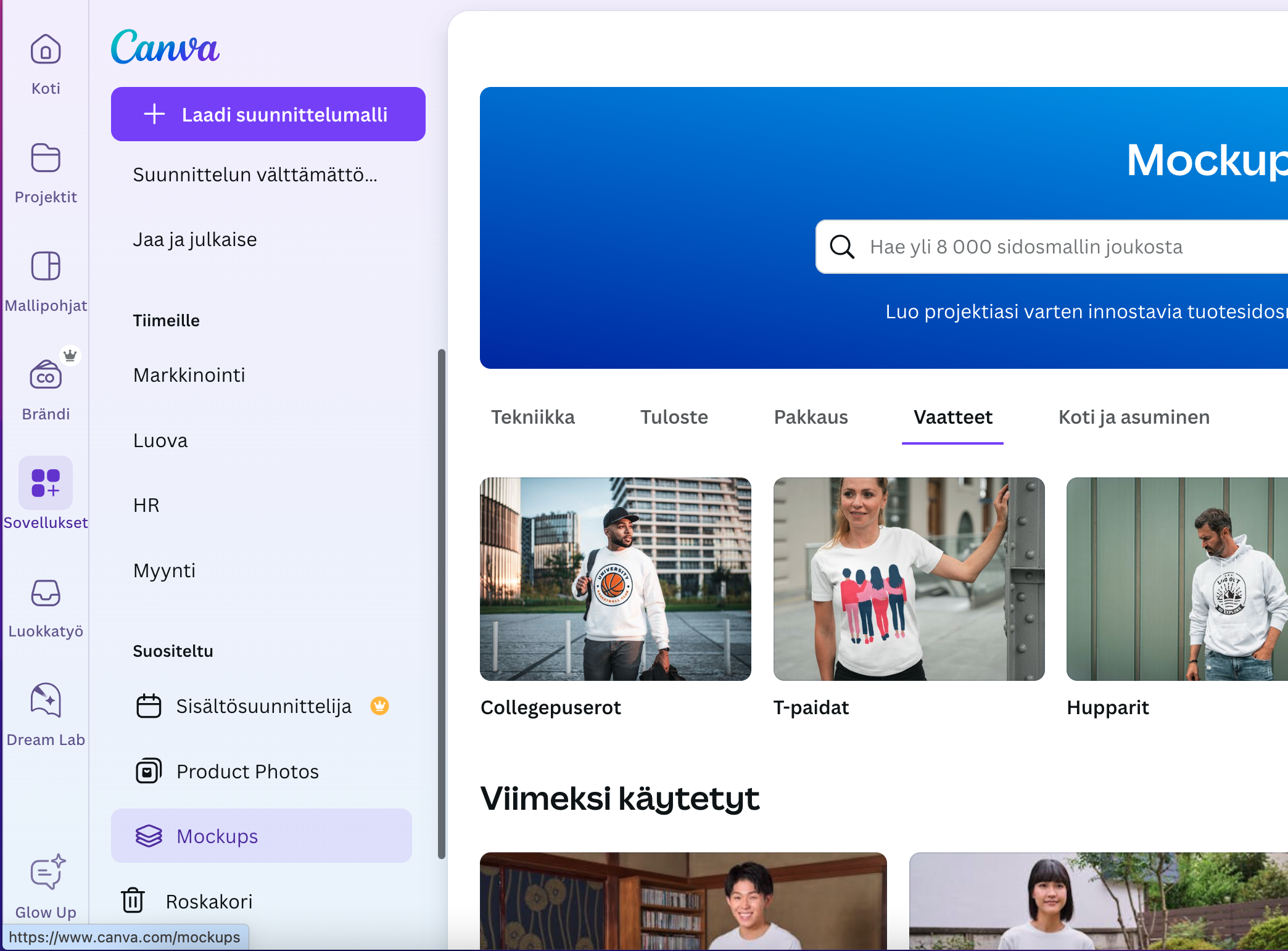Switch to the Pakkaus tab

[x=811, y=418]
